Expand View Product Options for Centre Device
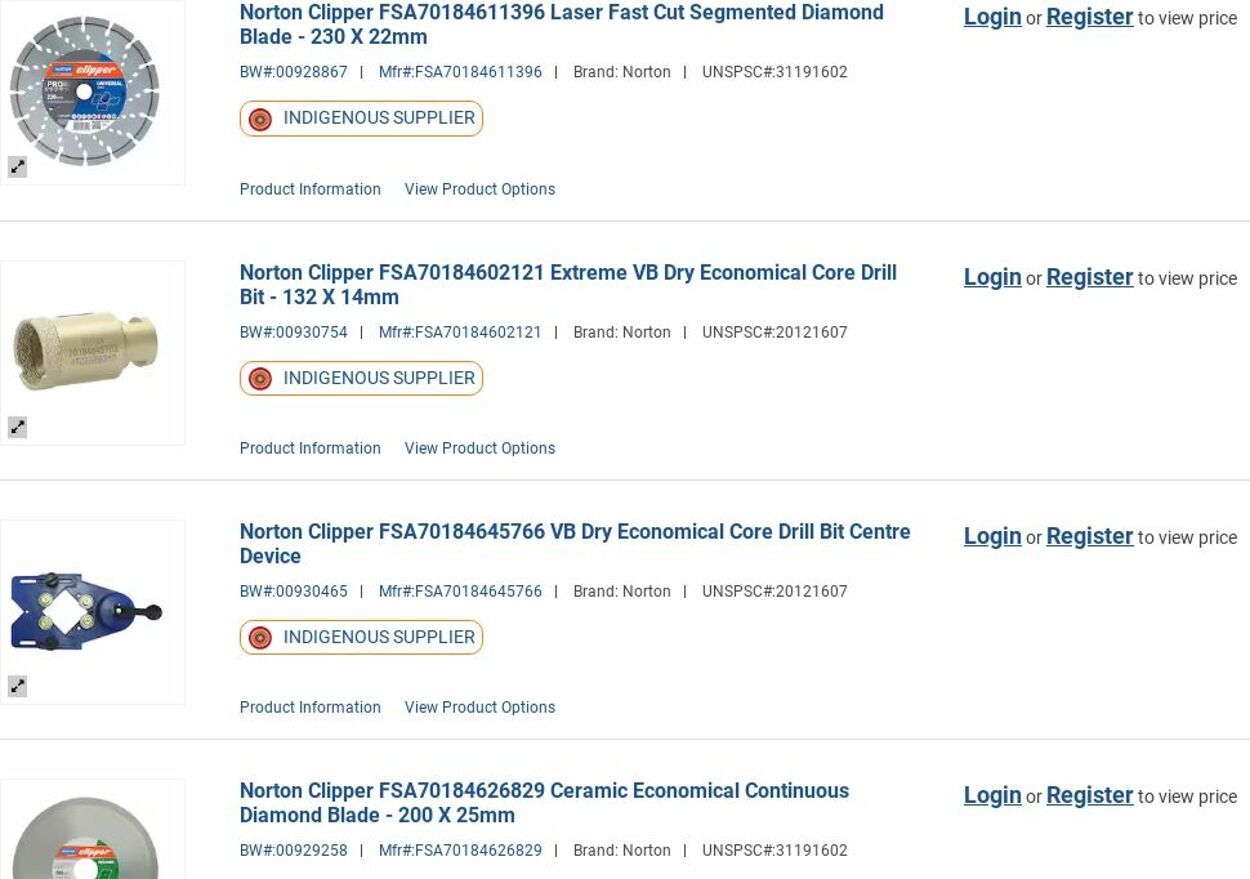 point(479,707)
